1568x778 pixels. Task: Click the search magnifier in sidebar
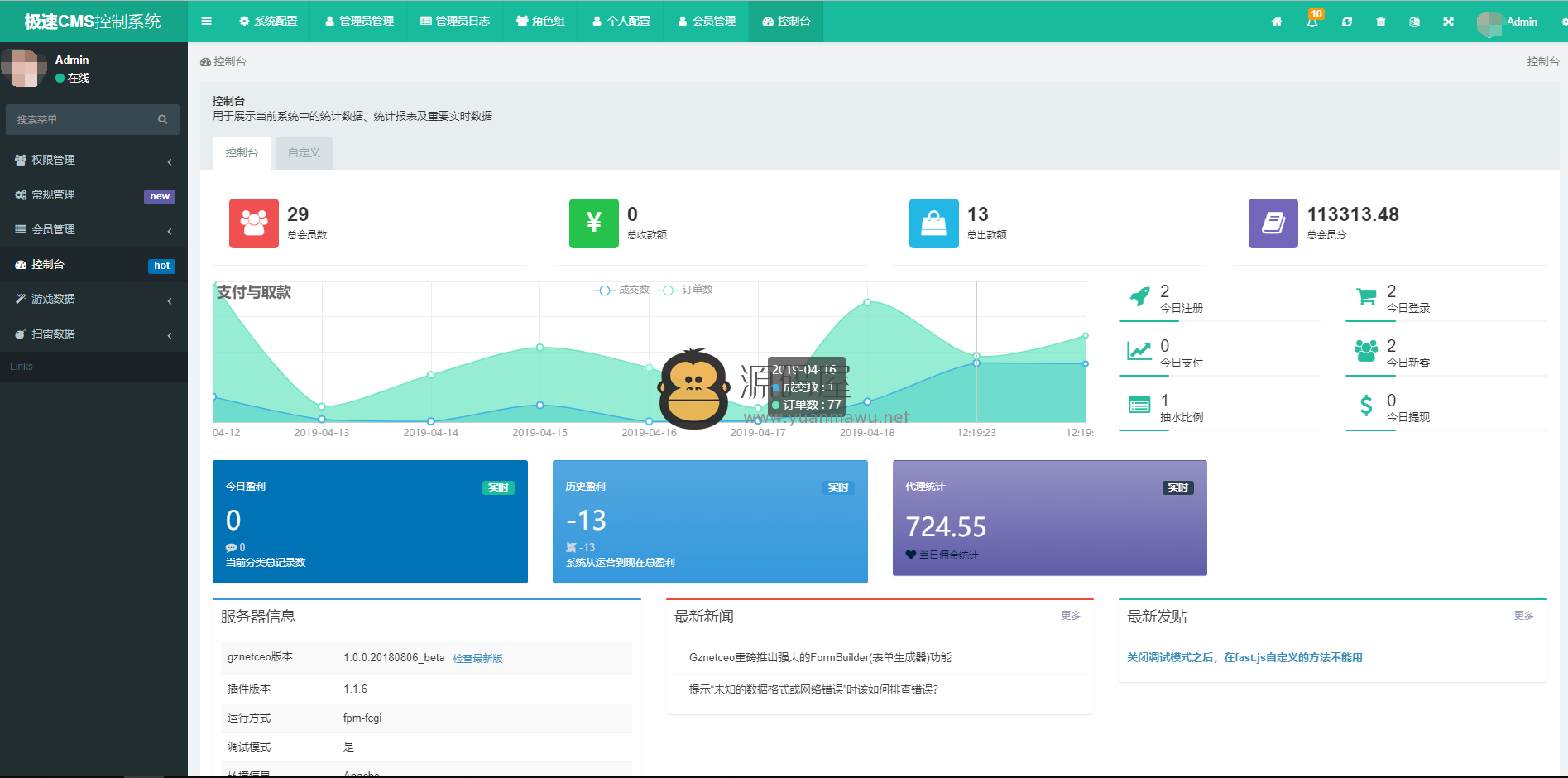point(163,120)
